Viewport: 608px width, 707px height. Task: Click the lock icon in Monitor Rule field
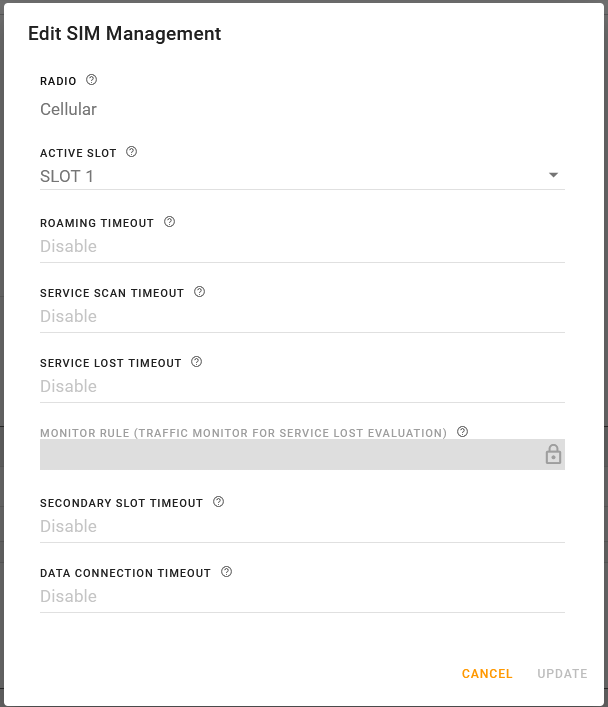click(553, 455)
